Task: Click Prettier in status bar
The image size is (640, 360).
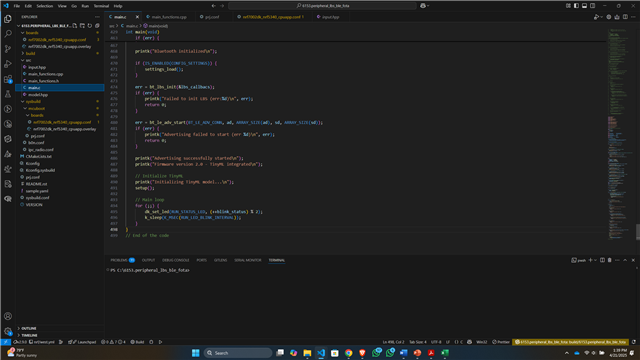Action: 501,342
